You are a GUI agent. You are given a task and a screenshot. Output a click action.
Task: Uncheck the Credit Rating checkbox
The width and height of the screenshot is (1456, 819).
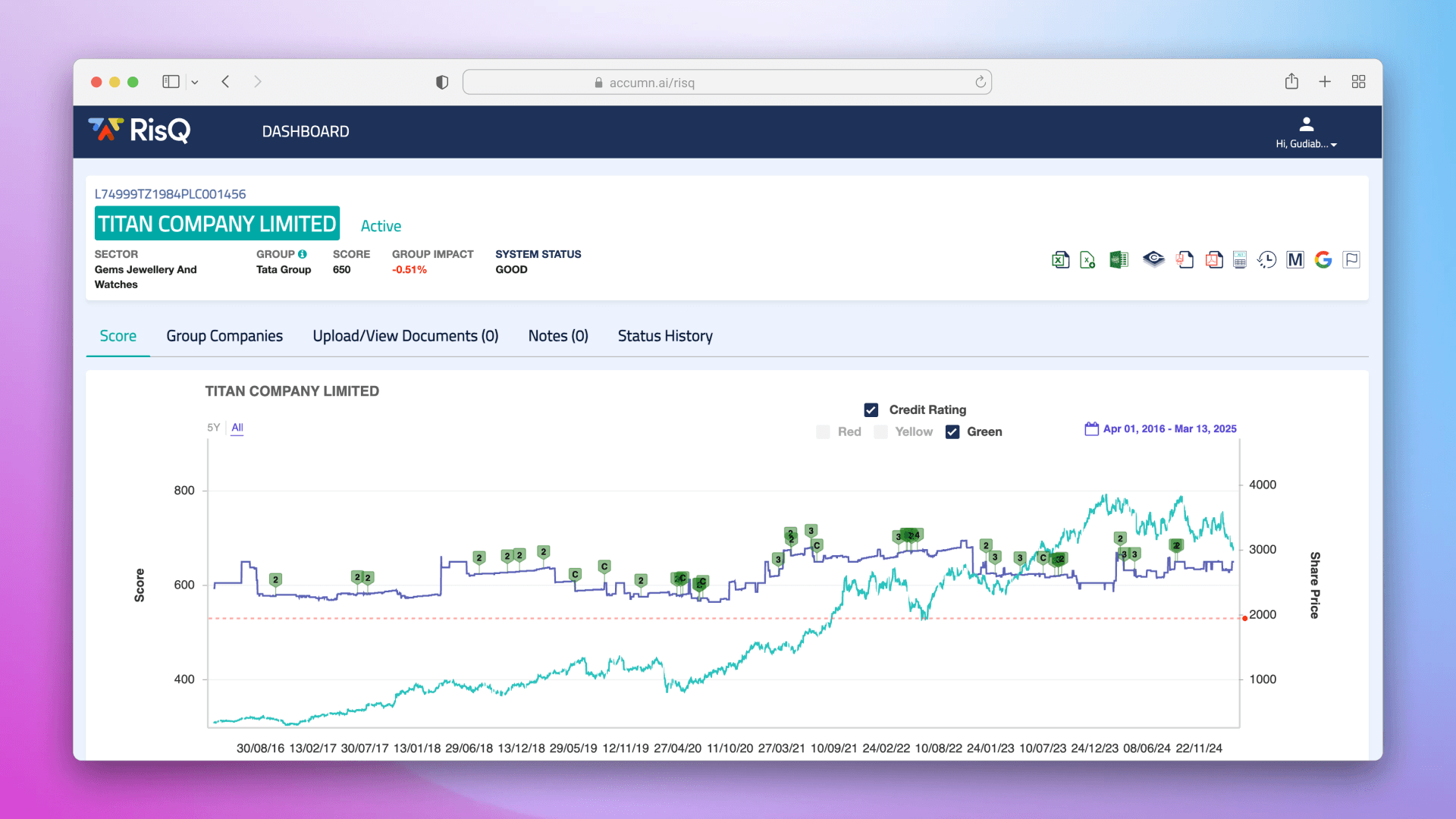coord(871,409)
